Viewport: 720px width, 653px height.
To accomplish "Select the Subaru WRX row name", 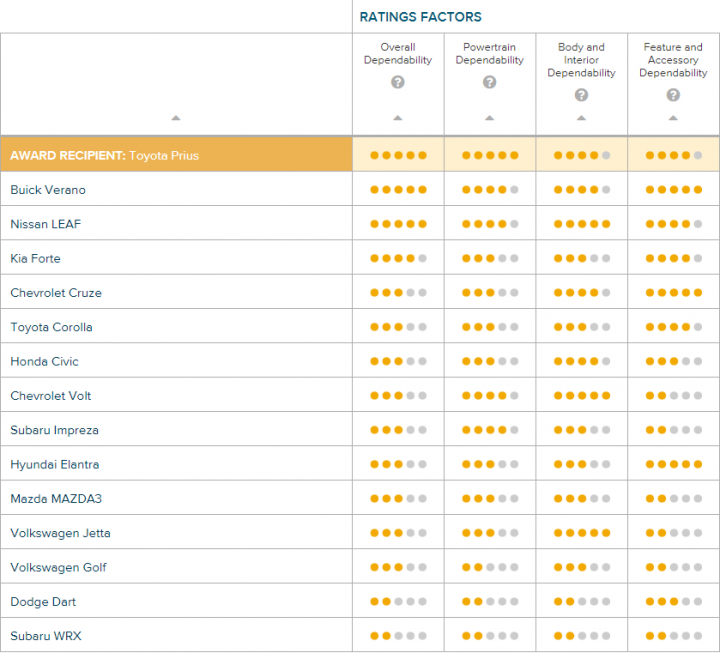I will tap(46, 636).
